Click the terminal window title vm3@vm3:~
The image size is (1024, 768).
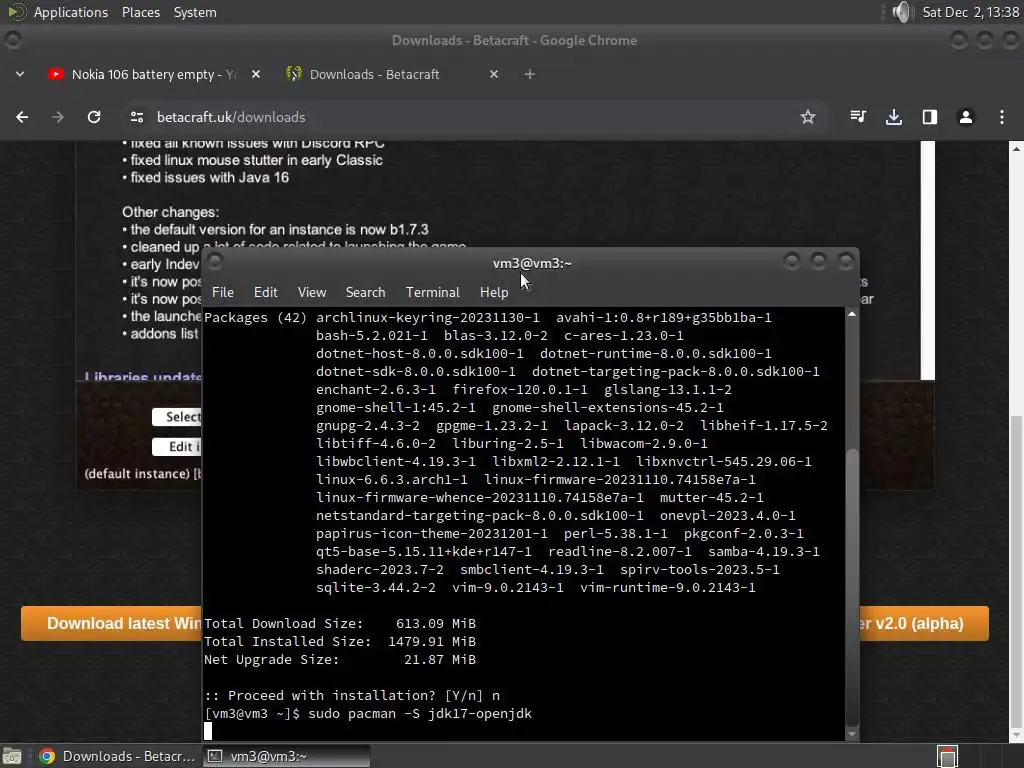tap(532, 263)
